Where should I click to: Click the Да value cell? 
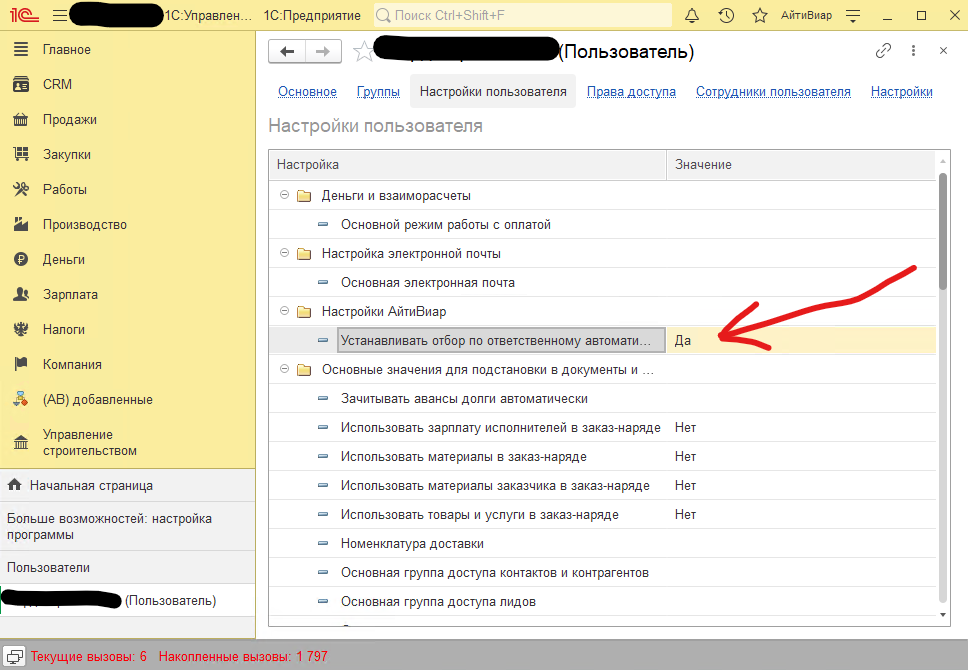(x=801, y=340)
